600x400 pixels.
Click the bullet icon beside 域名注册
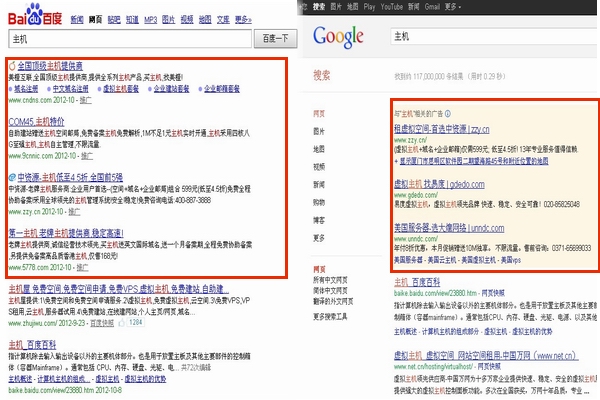pyautogui.click(x=12, y=89)
